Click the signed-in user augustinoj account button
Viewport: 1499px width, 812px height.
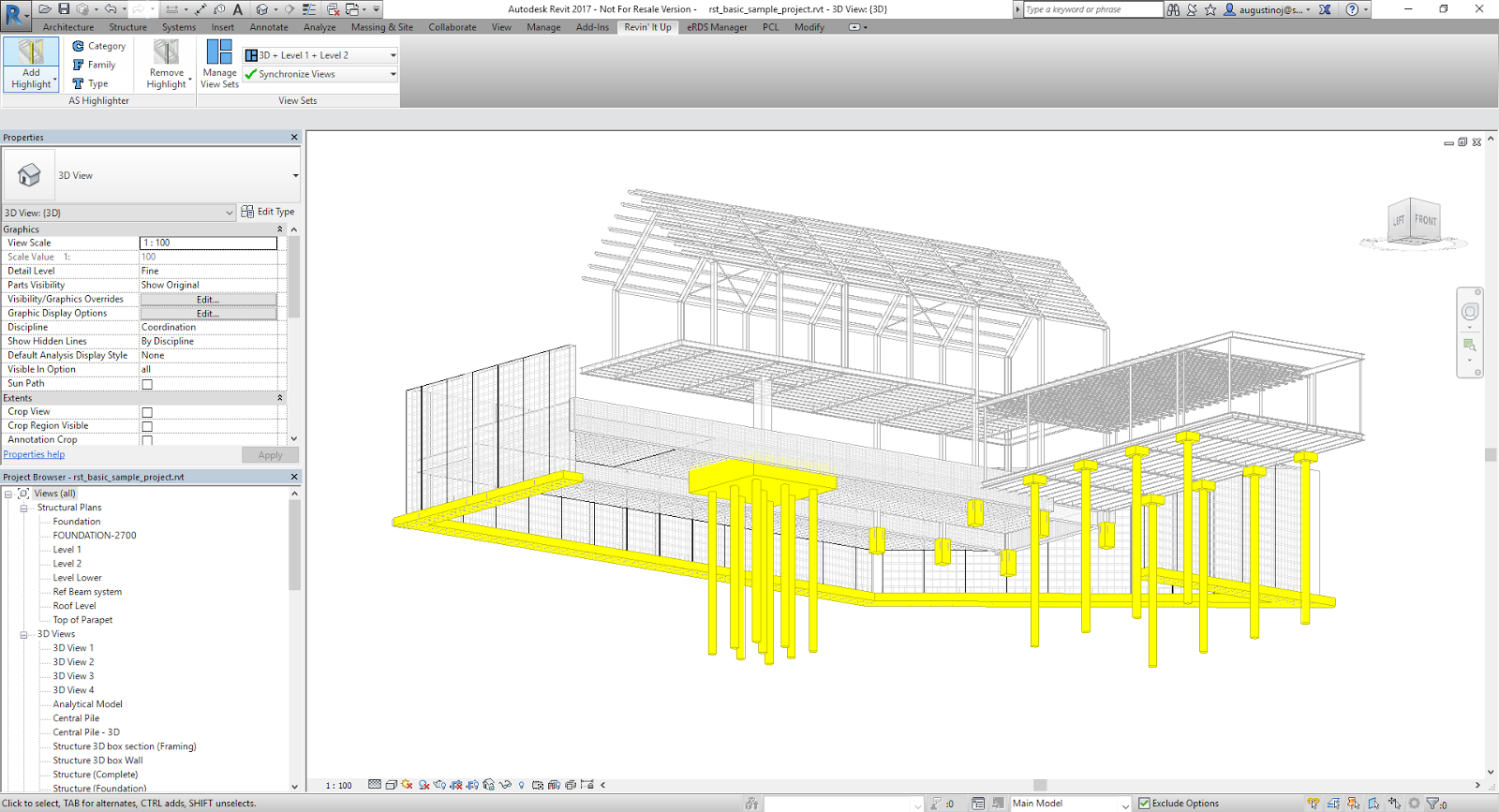1268,9
